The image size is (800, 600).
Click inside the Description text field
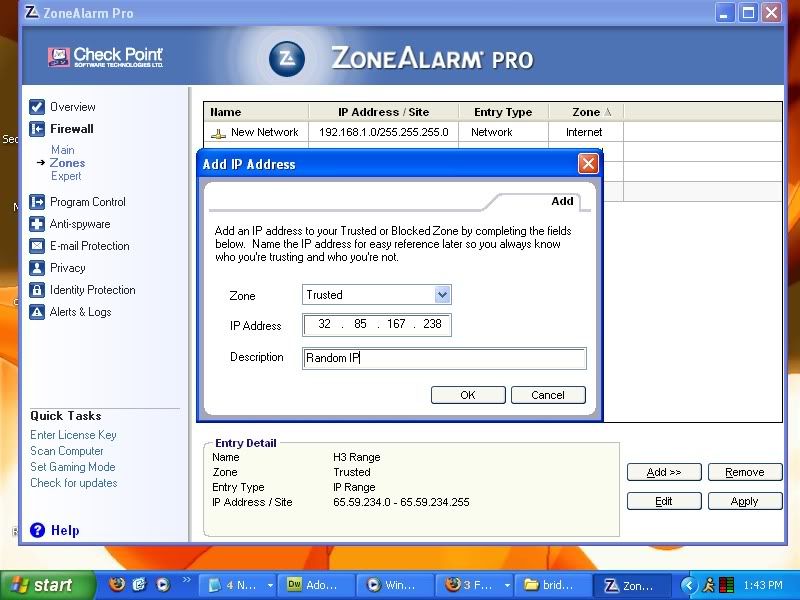(x=444, y=358)
